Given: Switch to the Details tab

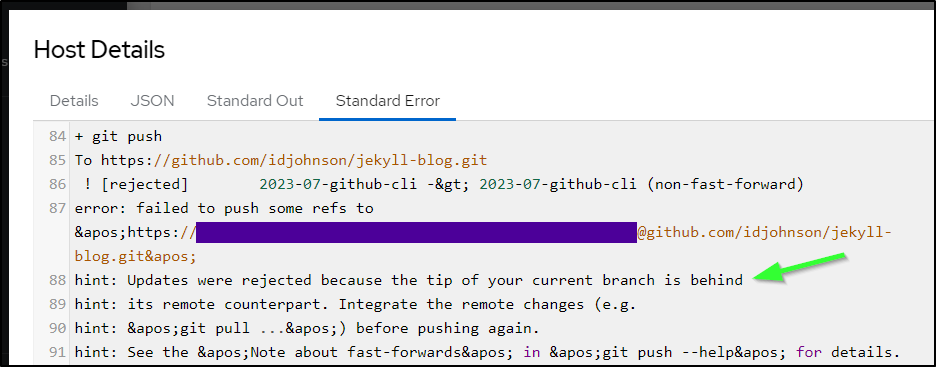Looking at the screenshot, I should [74, 101].
